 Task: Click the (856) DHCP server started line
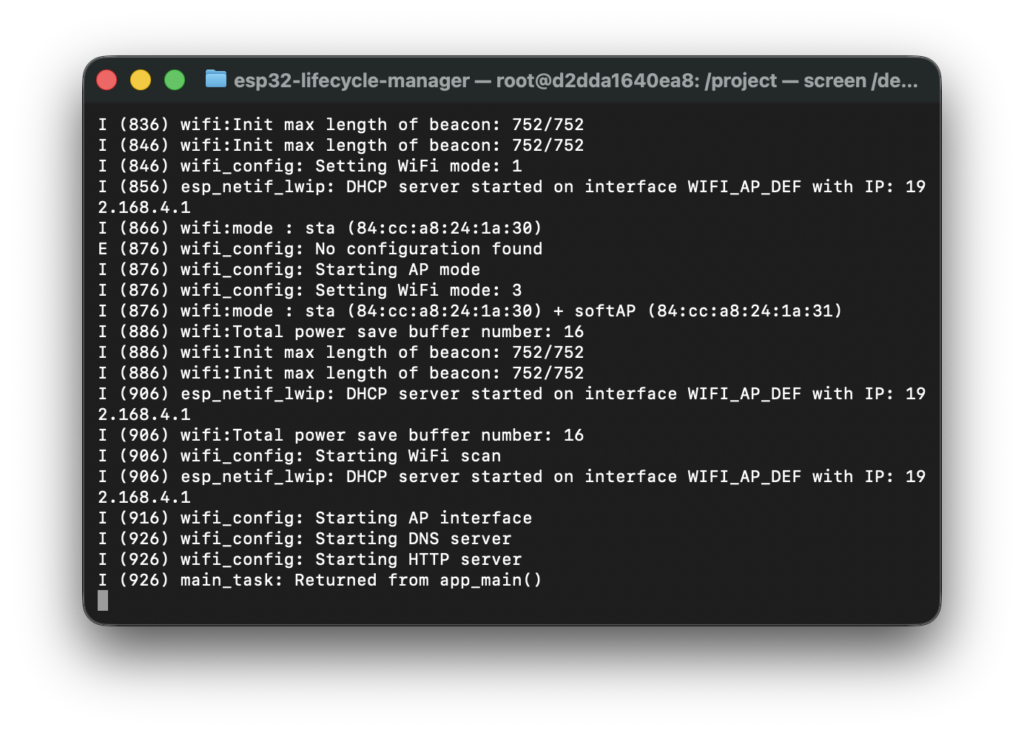click(512, 187)
